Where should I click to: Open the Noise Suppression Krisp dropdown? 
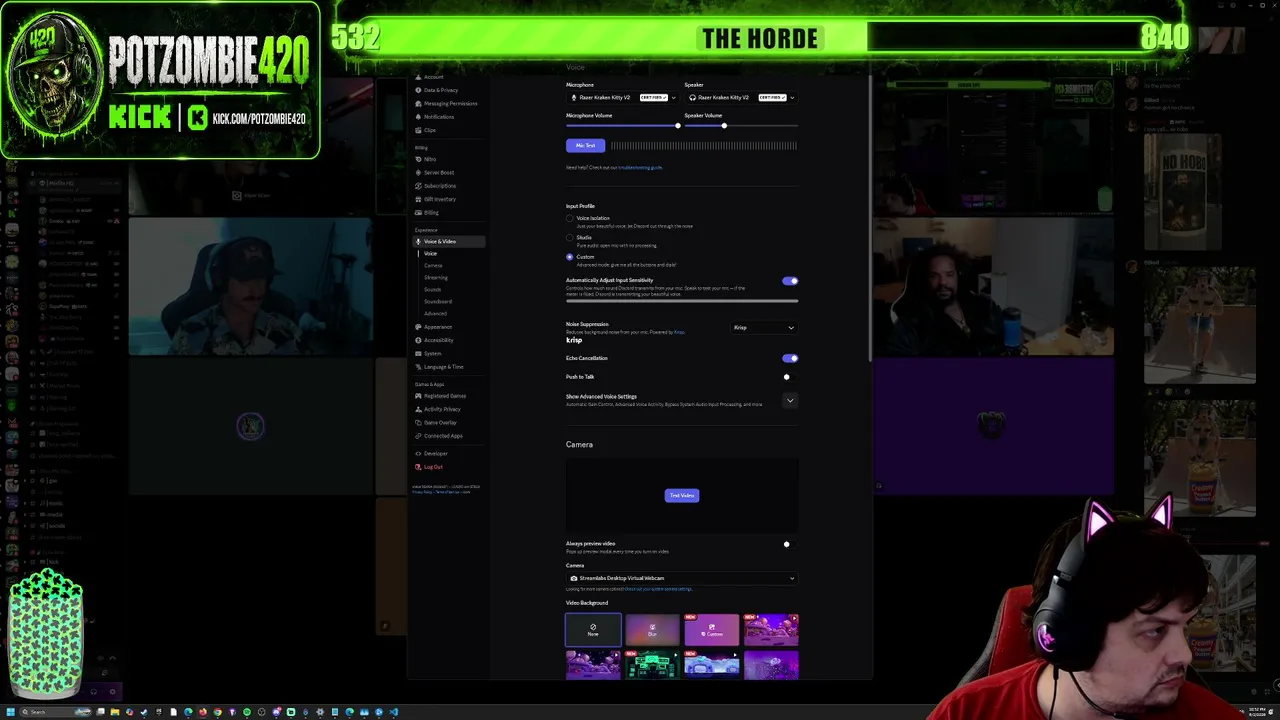click(x=764, y=328)
